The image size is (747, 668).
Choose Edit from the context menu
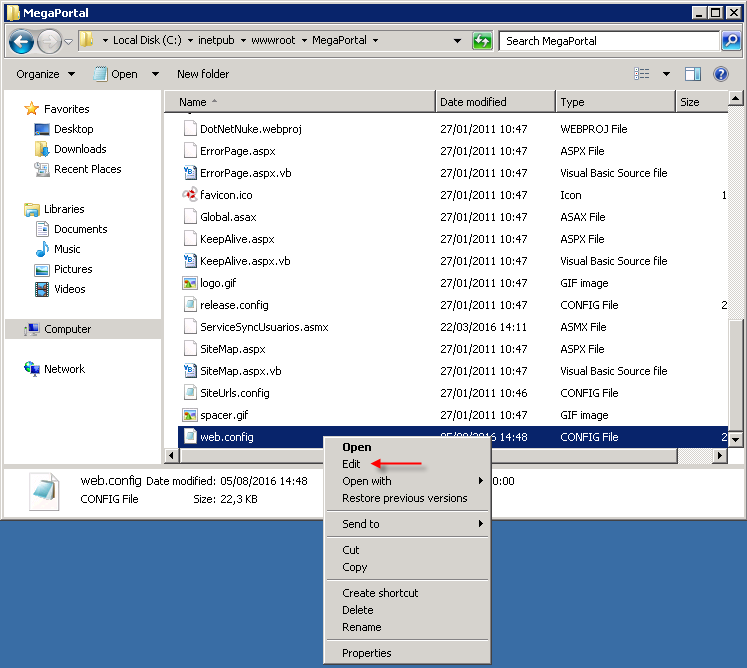tap(351, 464)
